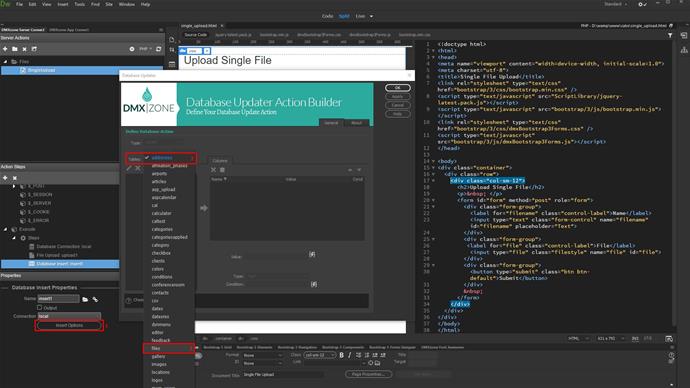Open data binding picker for Condition field
Screen dimensions: 690x388
pos(314,284)
